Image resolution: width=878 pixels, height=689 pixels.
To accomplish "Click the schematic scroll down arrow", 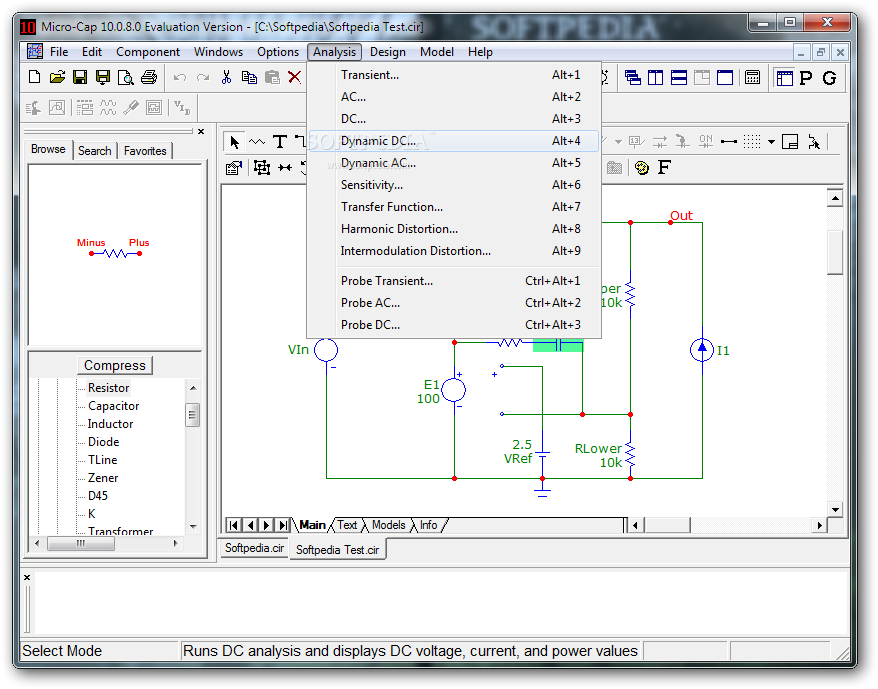I will [x=835, y=509].
